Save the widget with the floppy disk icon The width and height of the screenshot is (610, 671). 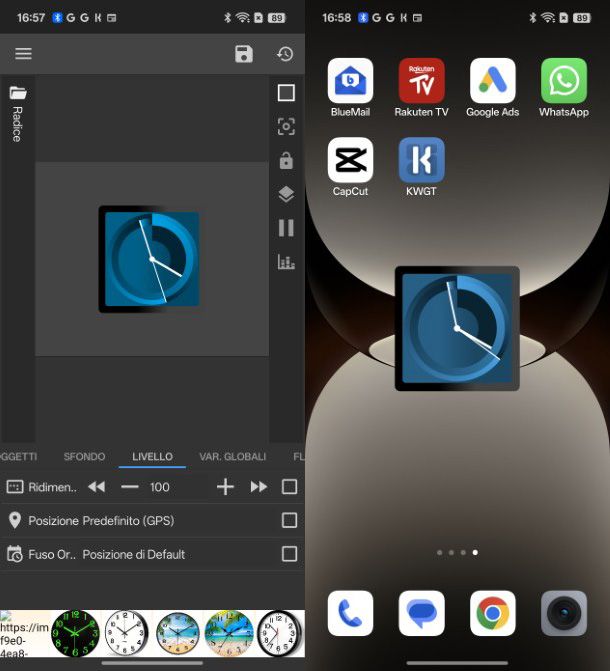pos(244,54)
